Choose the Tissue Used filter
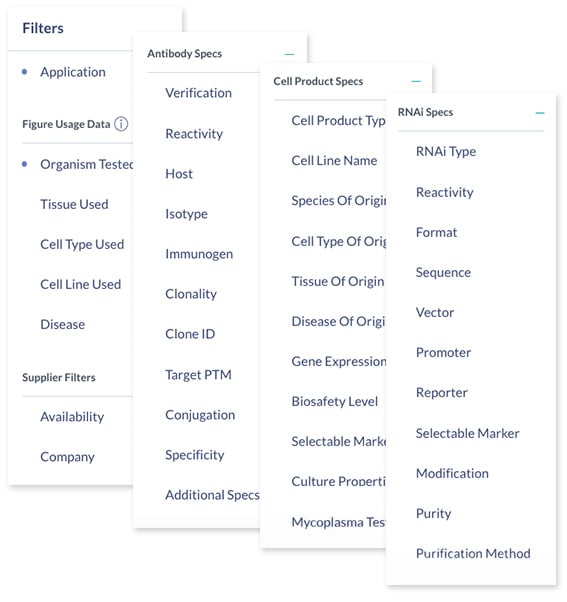Image resolution: width=567 pixels, height=602 pixels. click(74, 204)
